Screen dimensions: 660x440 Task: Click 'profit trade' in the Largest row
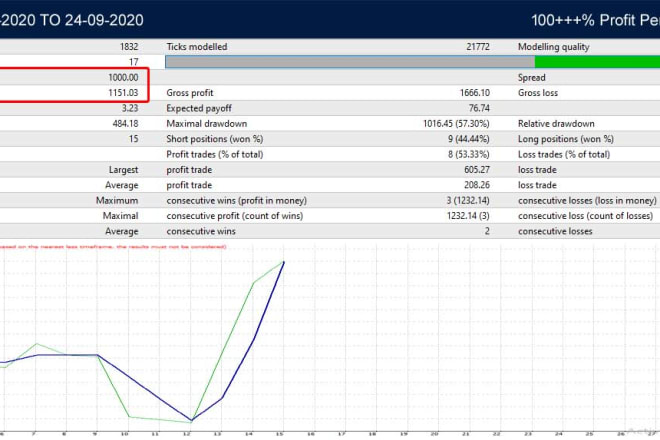tap(189, 170)
